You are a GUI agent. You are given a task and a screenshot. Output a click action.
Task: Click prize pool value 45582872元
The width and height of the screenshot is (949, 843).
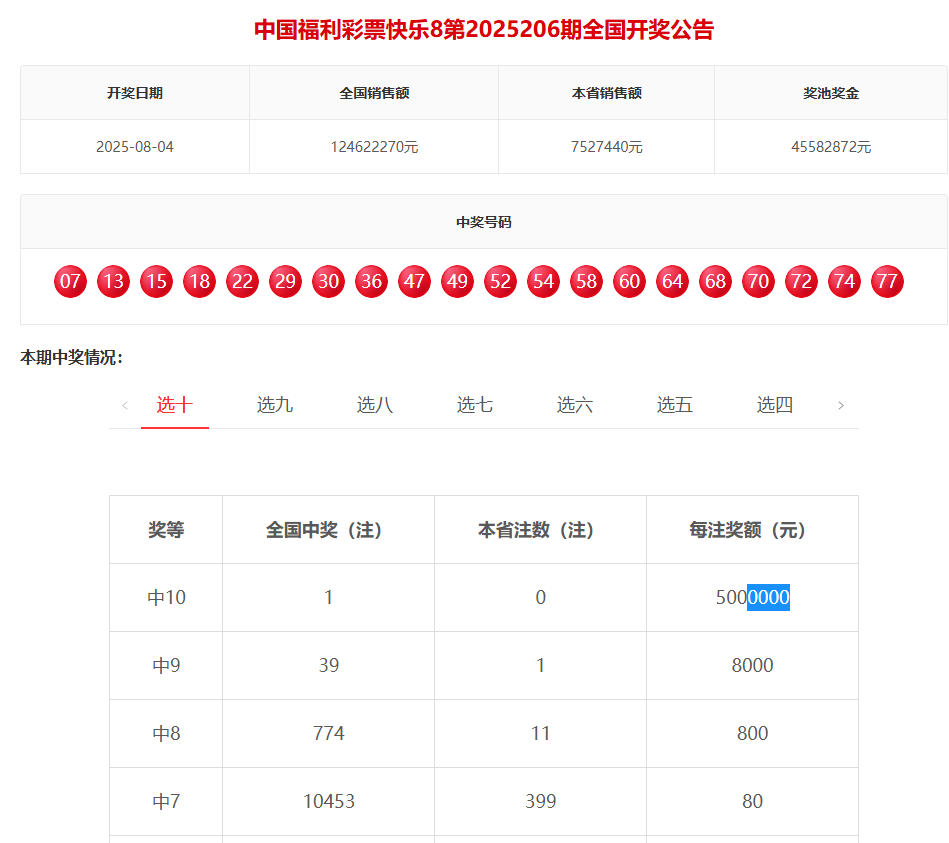(831, 147)
